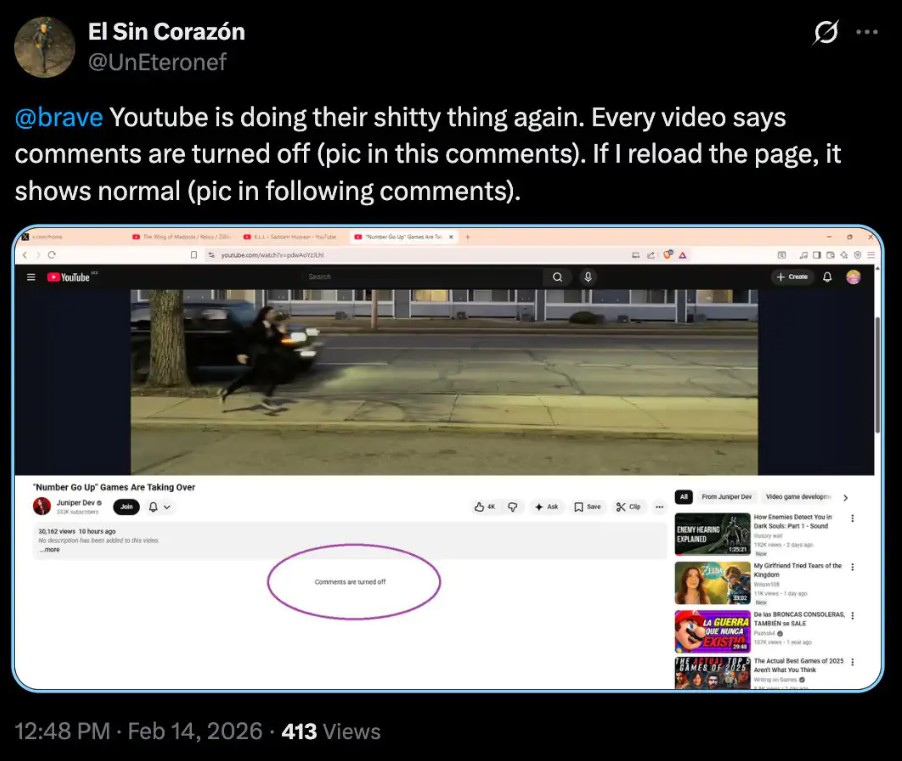Open the tweet's more options menu
Screen dimensions: 902x761
[866, 32]
